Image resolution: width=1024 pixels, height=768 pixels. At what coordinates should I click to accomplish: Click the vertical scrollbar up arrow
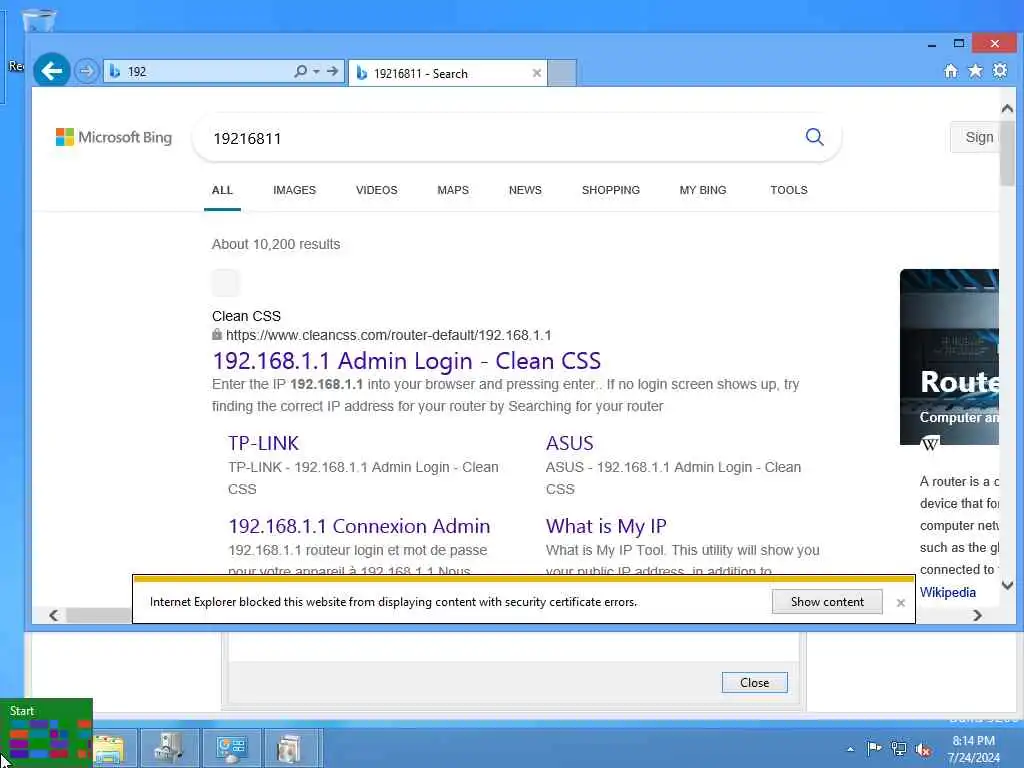(x=1007, y=108)
